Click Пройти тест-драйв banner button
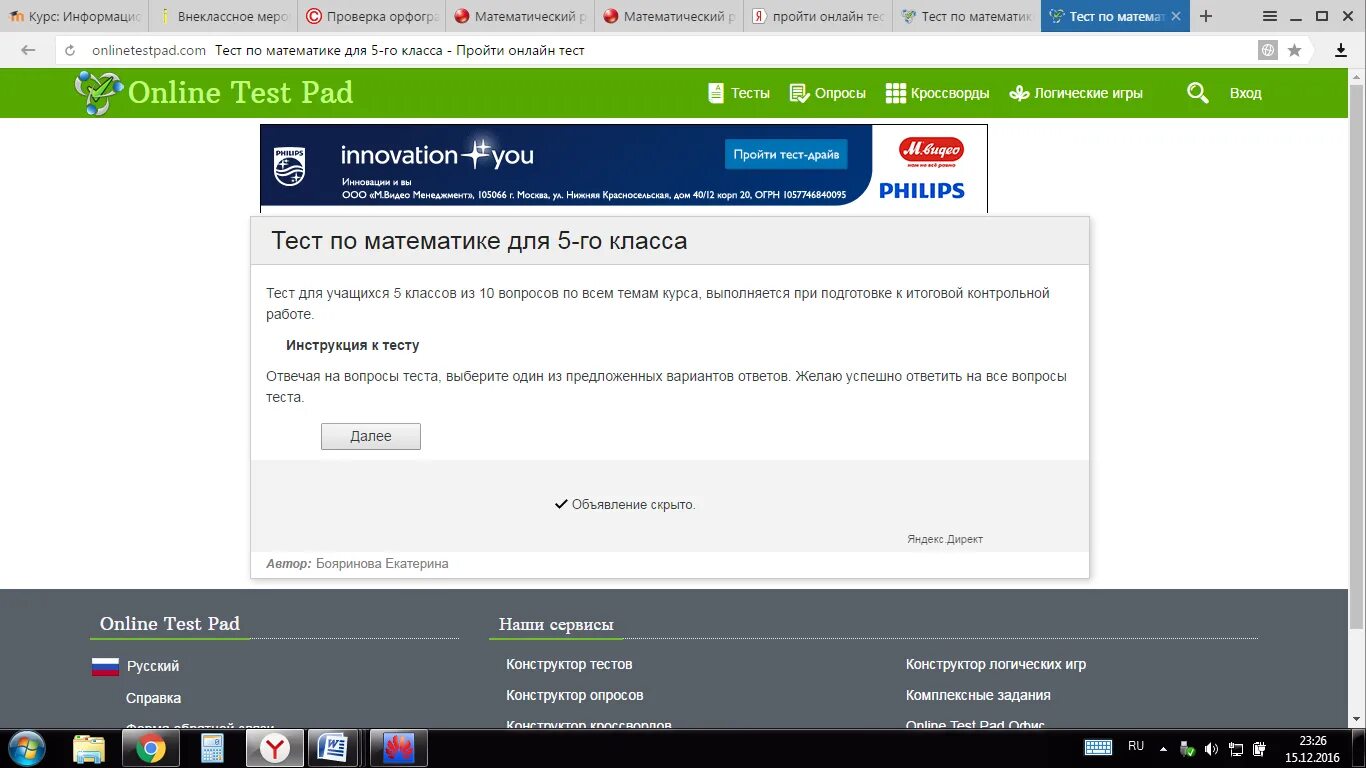 [x=786, y=154]
